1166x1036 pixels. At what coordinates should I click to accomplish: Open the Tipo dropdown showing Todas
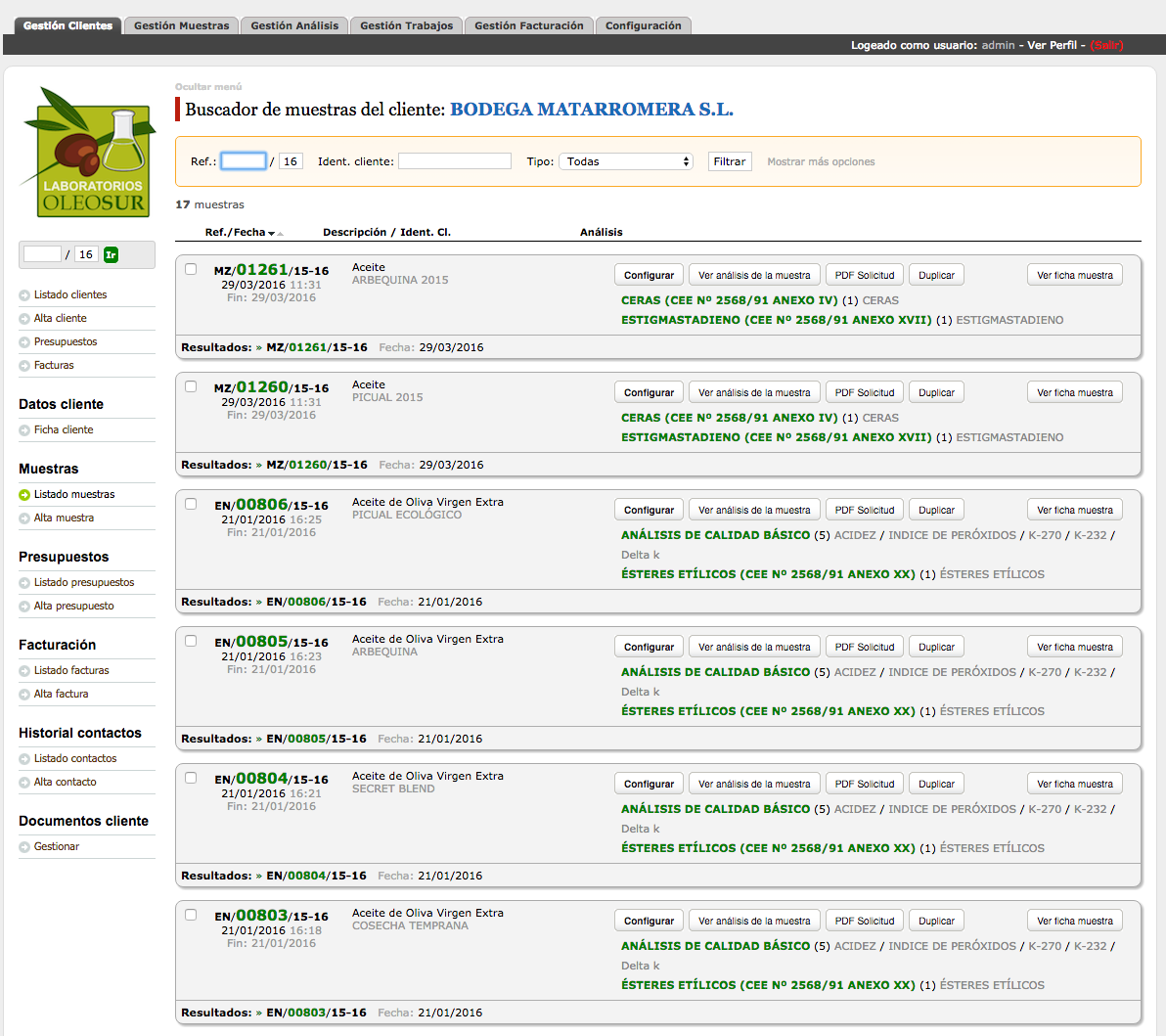click(626, 161)
